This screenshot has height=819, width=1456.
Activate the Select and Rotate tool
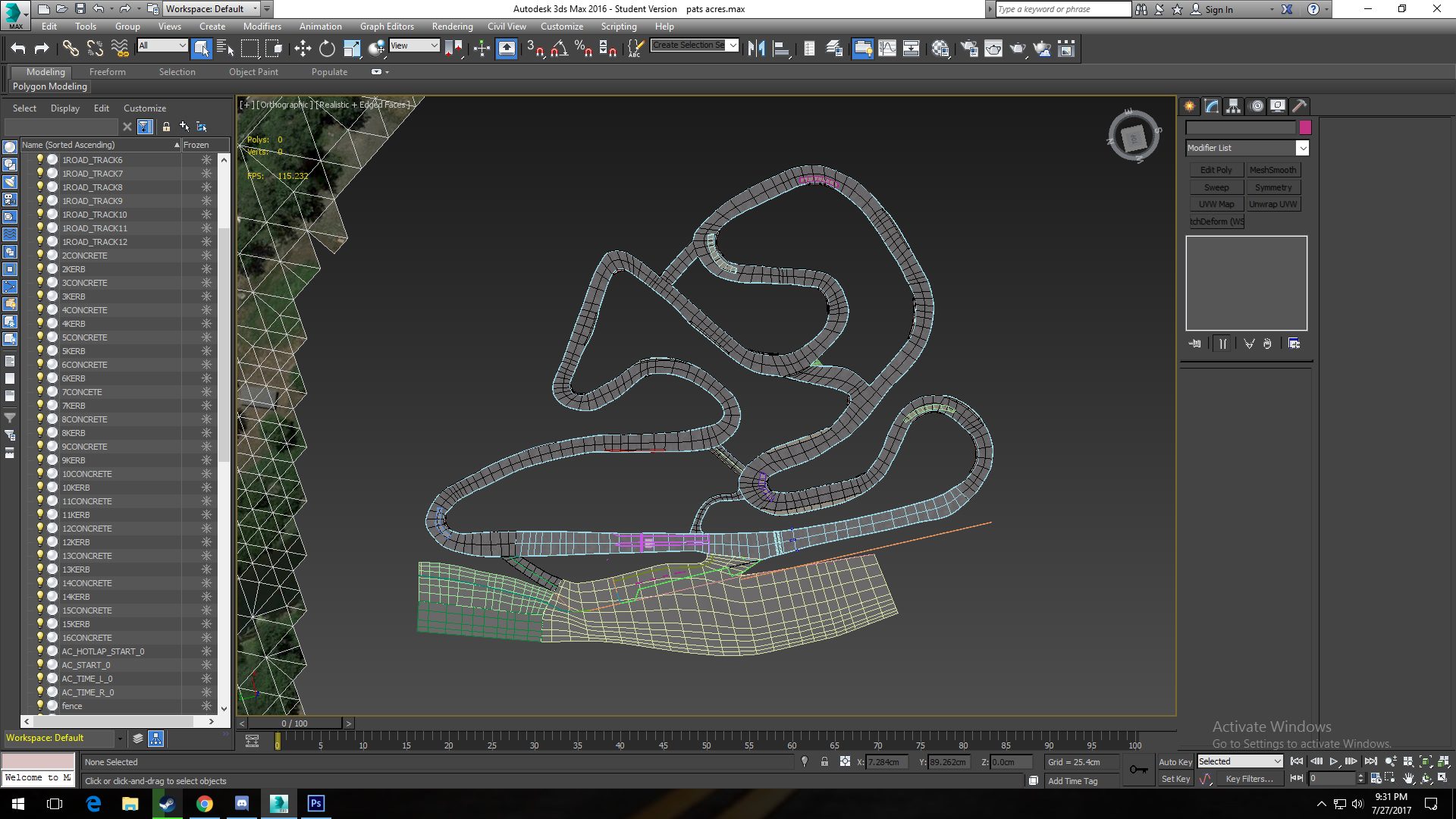pyautogui.click(x=327, y=49)
